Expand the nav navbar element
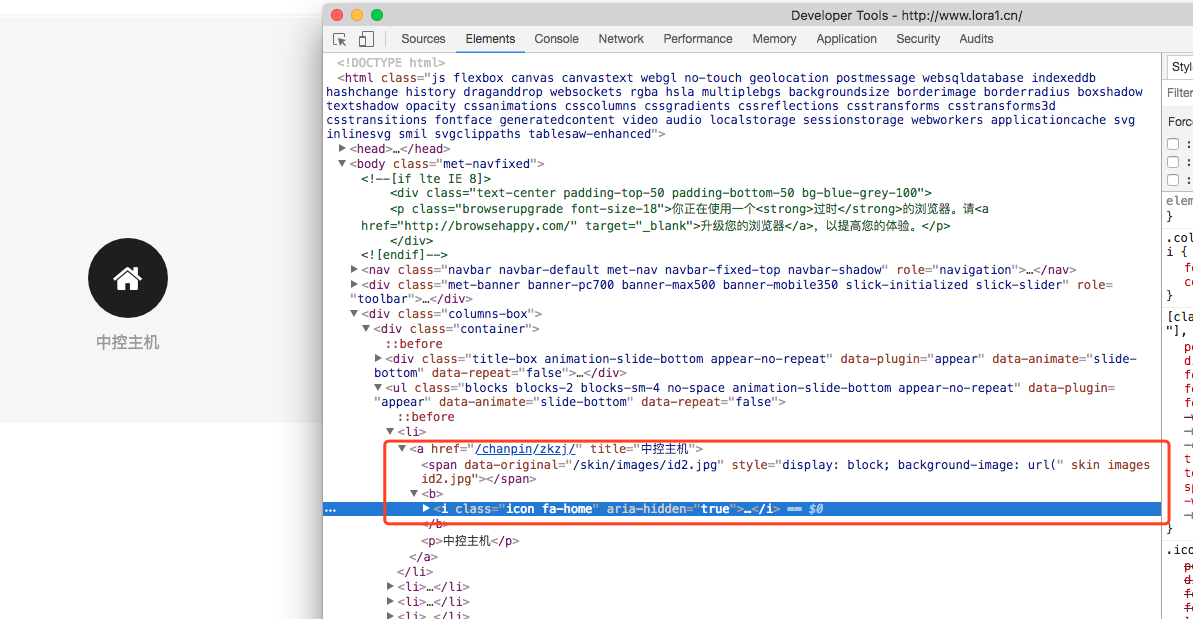The width and height of the screenshot is (1193, 619). point(355,269)
